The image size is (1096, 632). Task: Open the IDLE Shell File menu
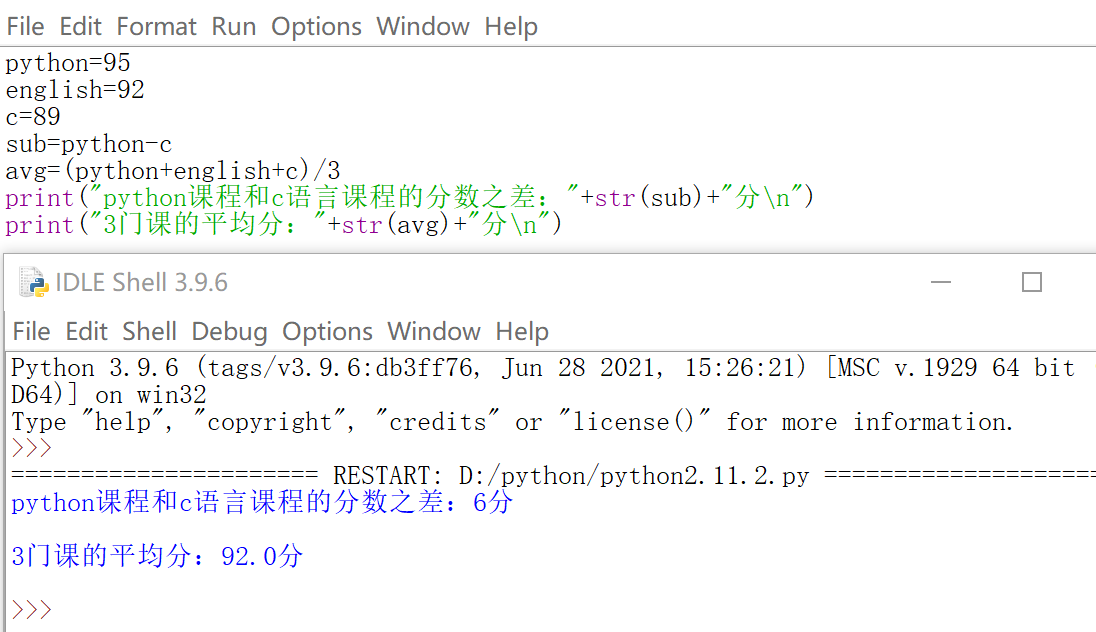click(x=31, y=331)
